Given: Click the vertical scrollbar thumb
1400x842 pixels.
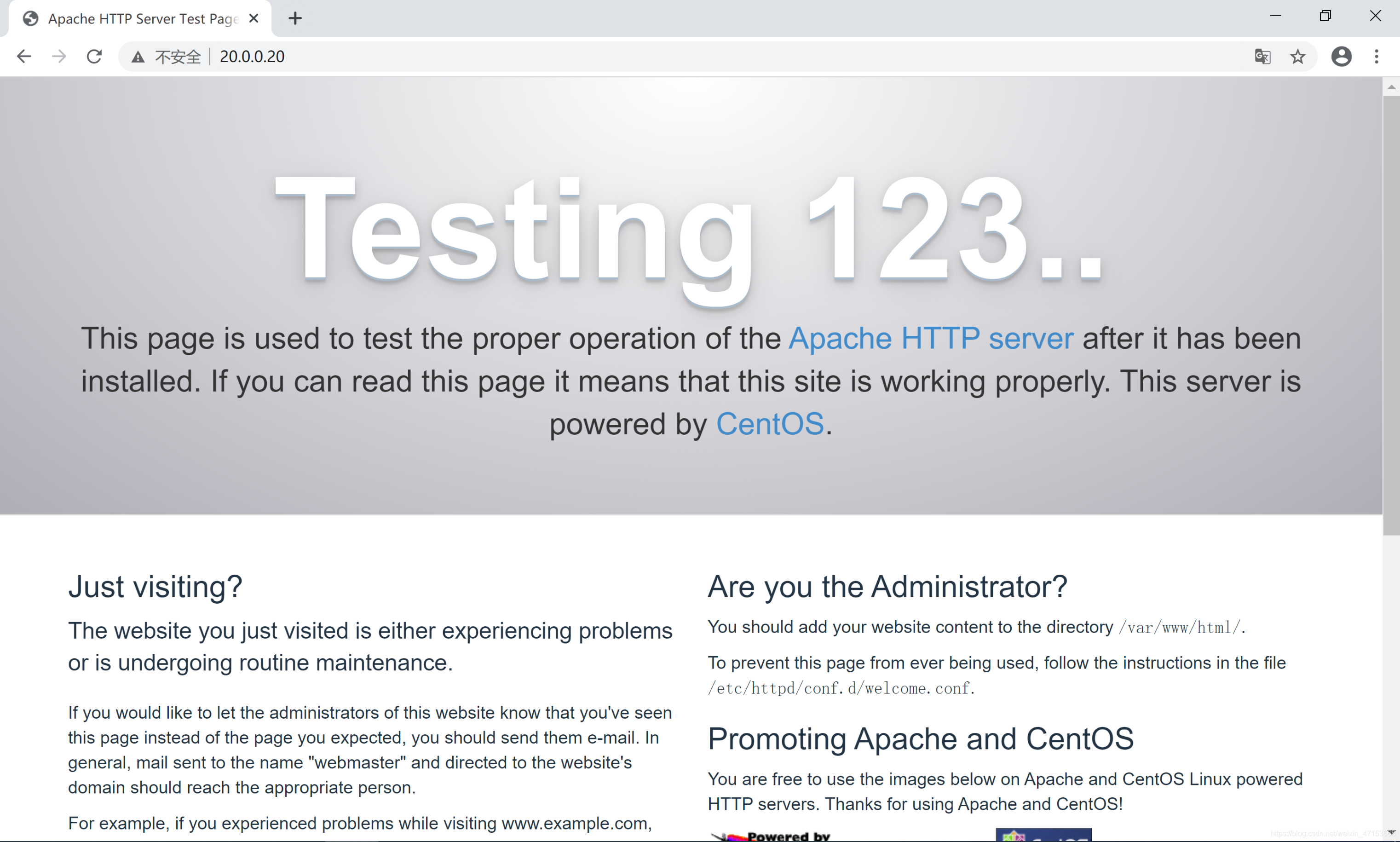Looking at the screenshot, I should (x=1391, y=315).
